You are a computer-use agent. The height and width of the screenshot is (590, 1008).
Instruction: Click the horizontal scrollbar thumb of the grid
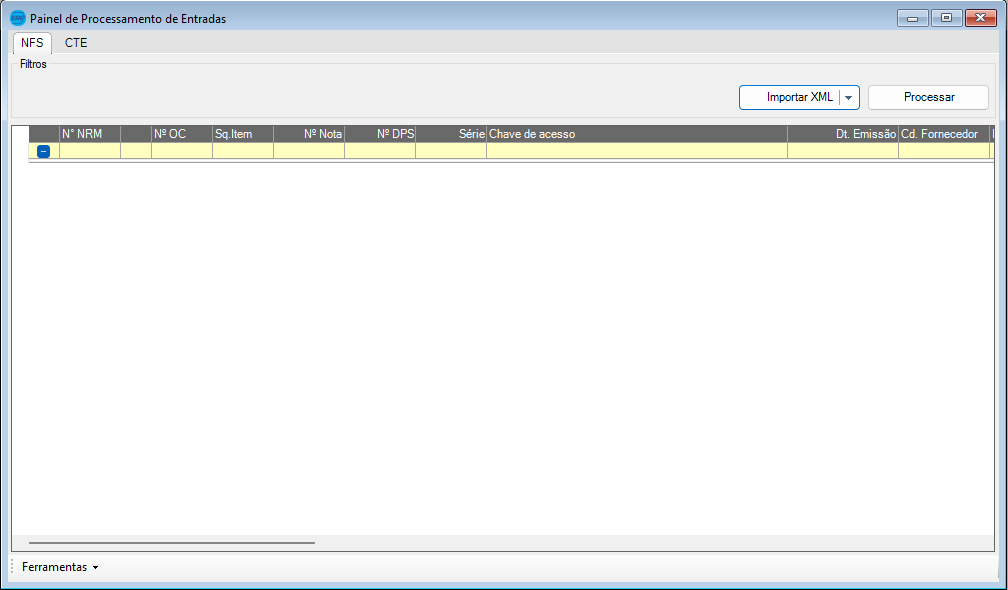(172, 543)
